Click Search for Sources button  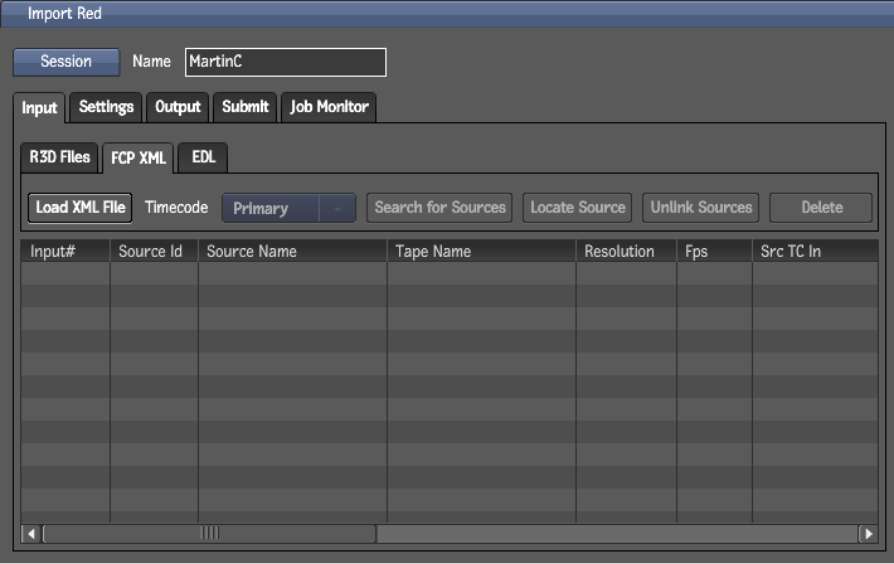tap(440, 208)
